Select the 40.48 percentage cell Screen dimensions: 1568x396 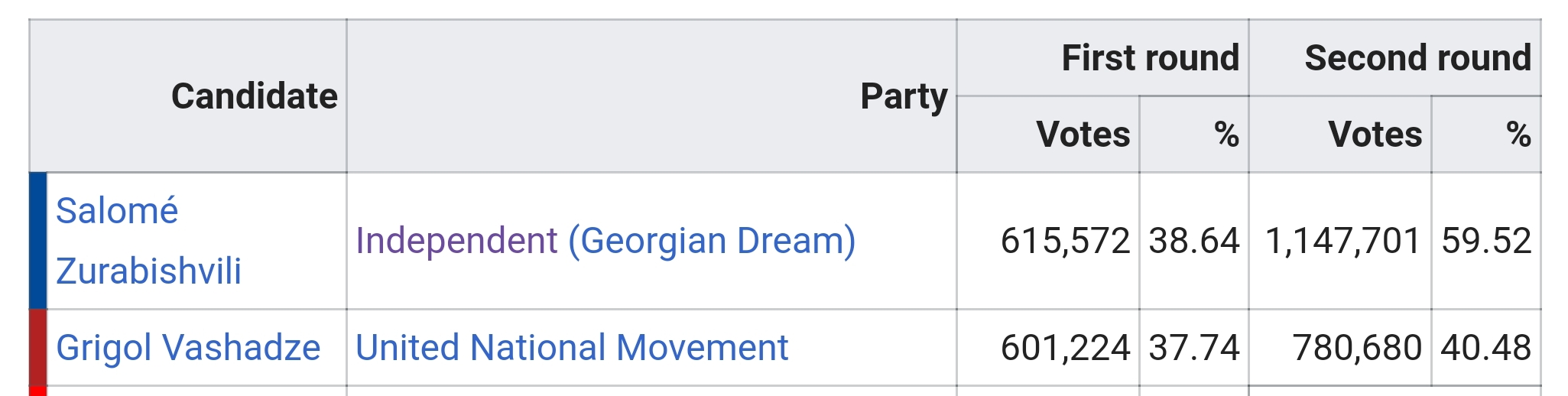click(1486, 348)
